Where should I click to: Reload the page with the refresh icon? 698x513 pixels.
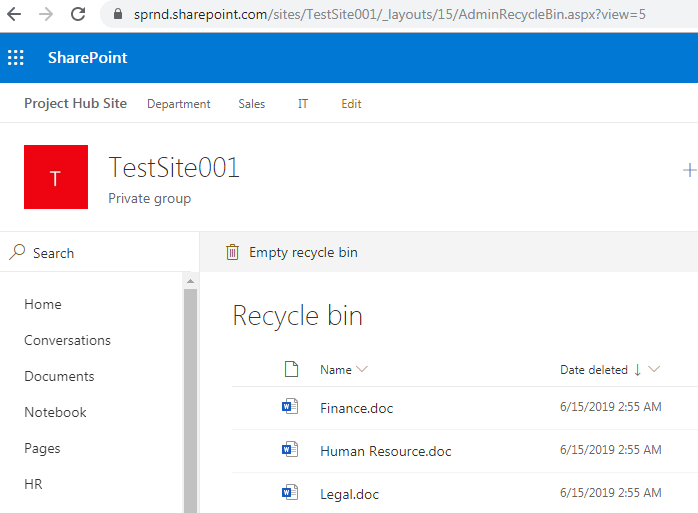pos(78,14)
